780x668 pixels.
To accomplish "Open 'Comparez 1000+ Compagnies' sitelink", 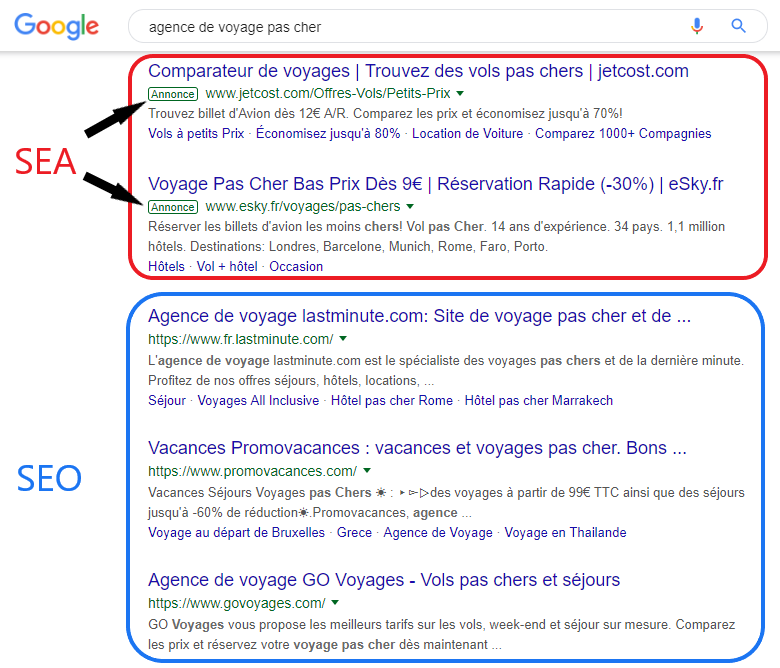I will click(623, 134).
